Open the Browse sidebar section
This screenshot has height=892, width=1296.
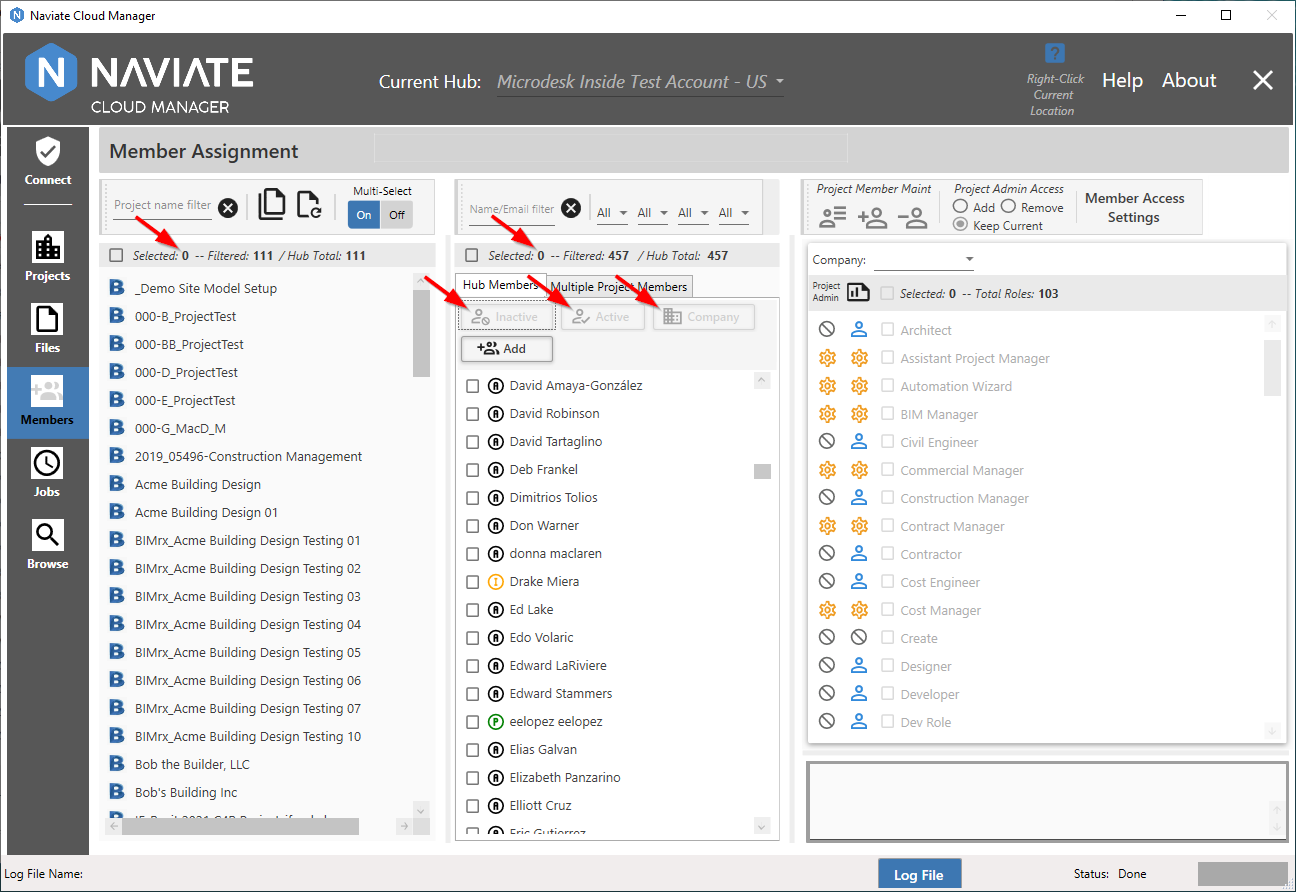pos(48,546)
